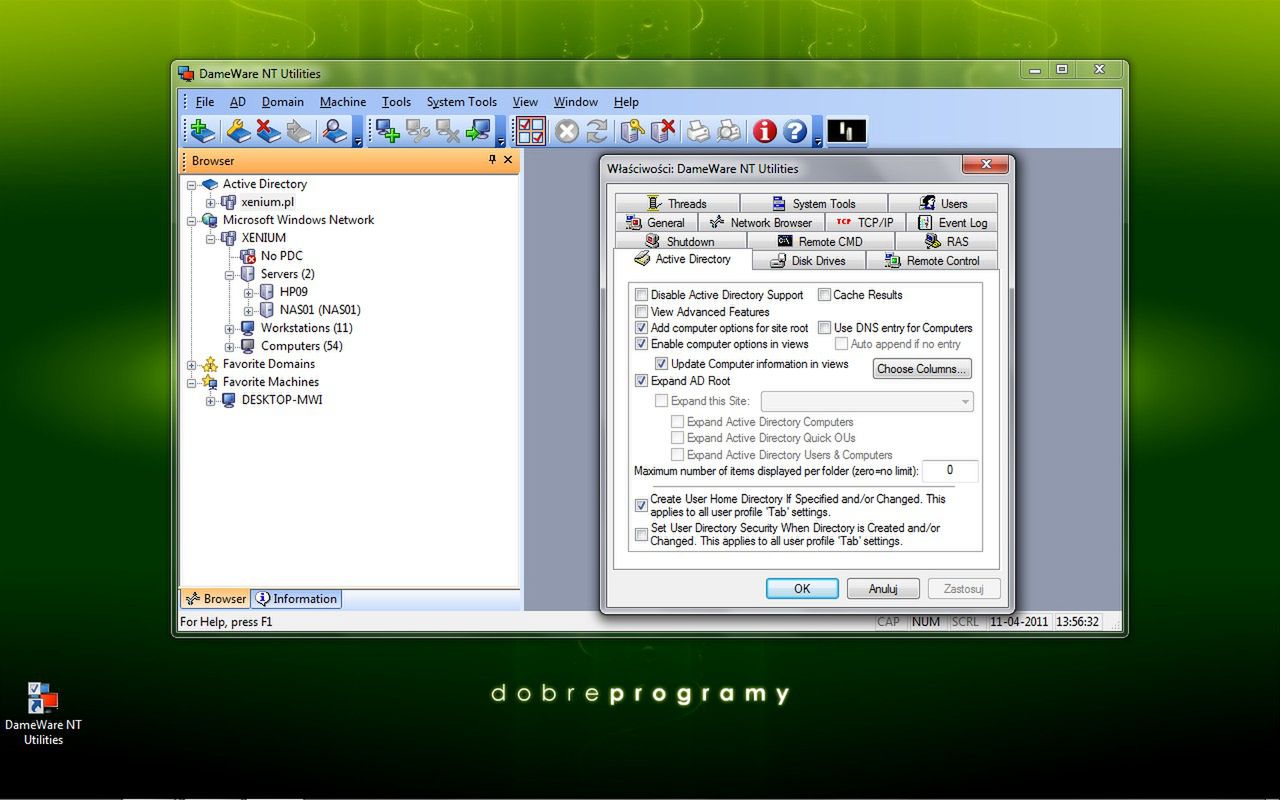Check Set User Directory Security checkbox
Screen dimensions: 1280x800
(642, 535)
